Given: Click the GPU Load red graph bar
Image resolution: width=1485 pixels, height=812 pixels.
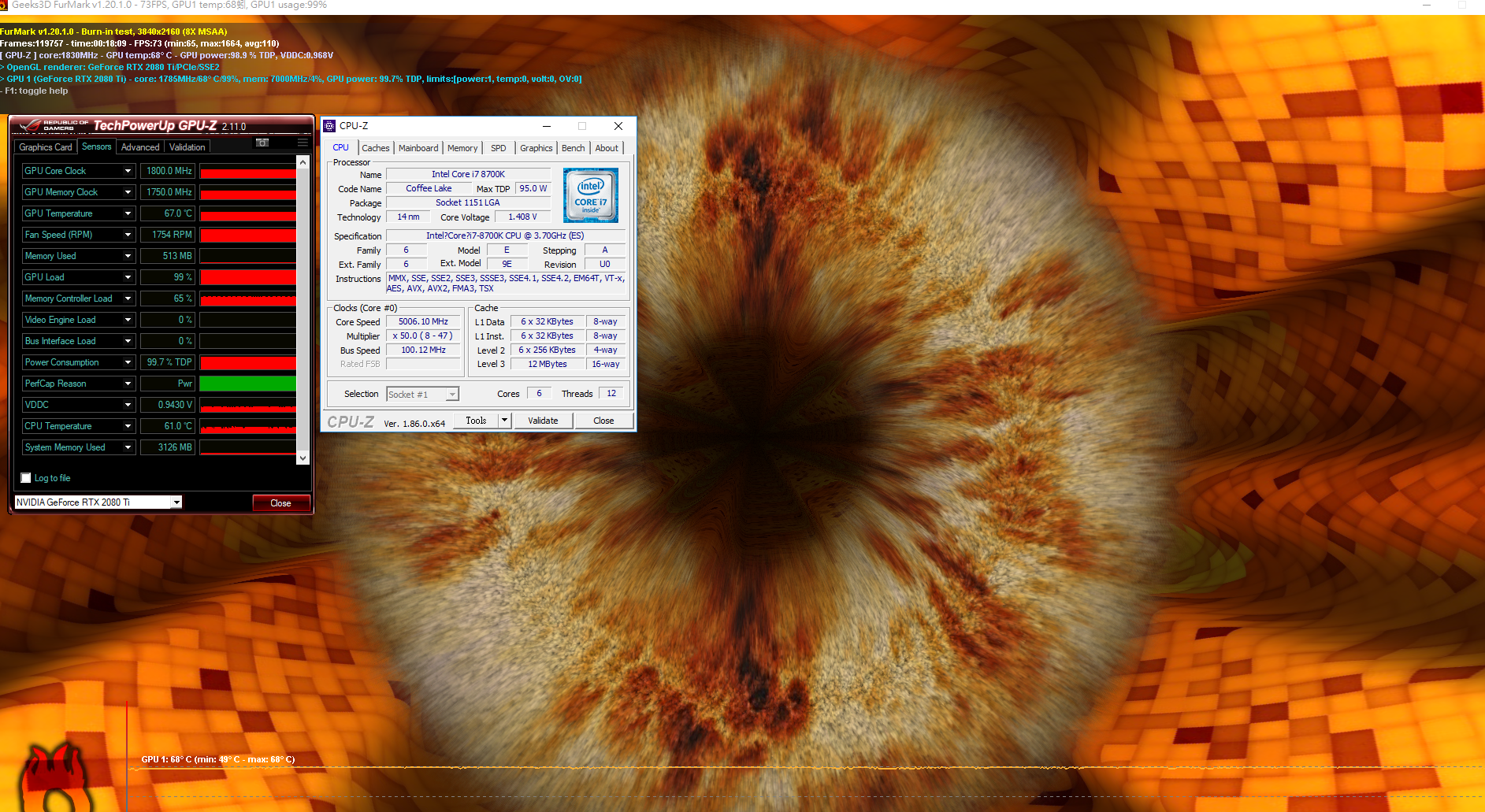Looking at the screenshot, I should pyautogui.click(x=247, y=277).
